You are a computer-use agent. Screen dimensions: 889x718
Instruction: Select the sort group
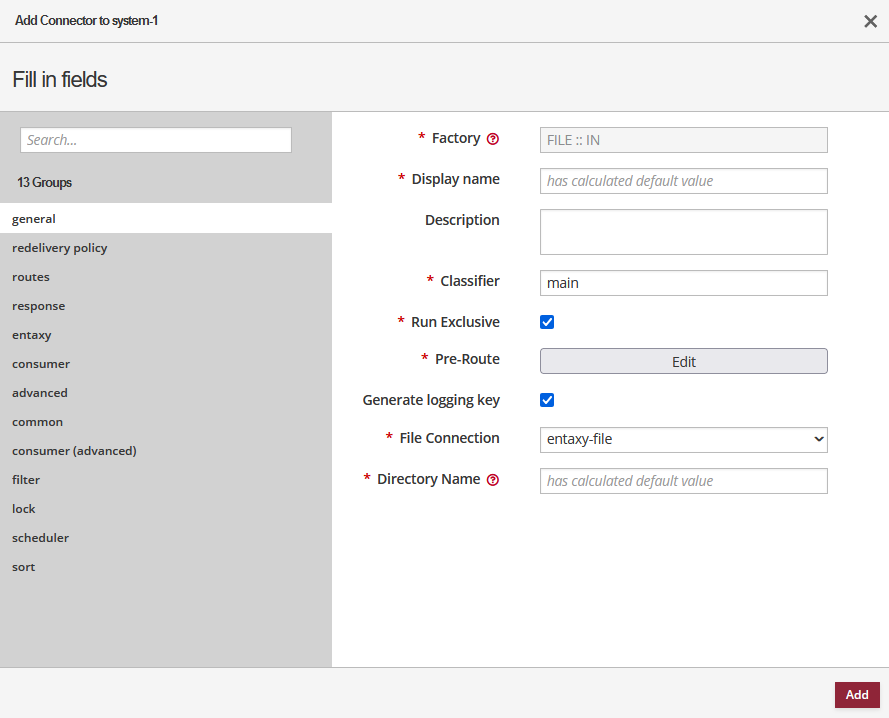pos(24,567)
